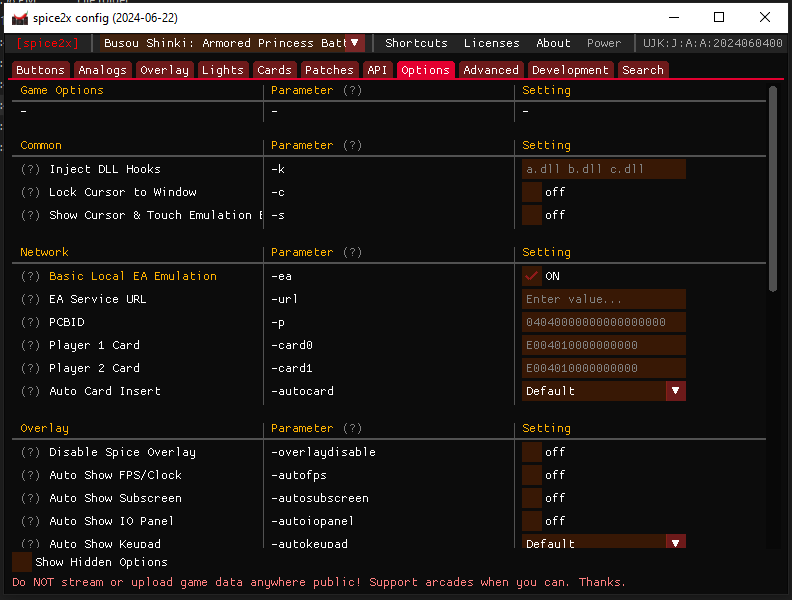Enable Auto Show IO Panel checkbox
The width and height of the screenshot is (792, 600).
(x=531, y=521)
